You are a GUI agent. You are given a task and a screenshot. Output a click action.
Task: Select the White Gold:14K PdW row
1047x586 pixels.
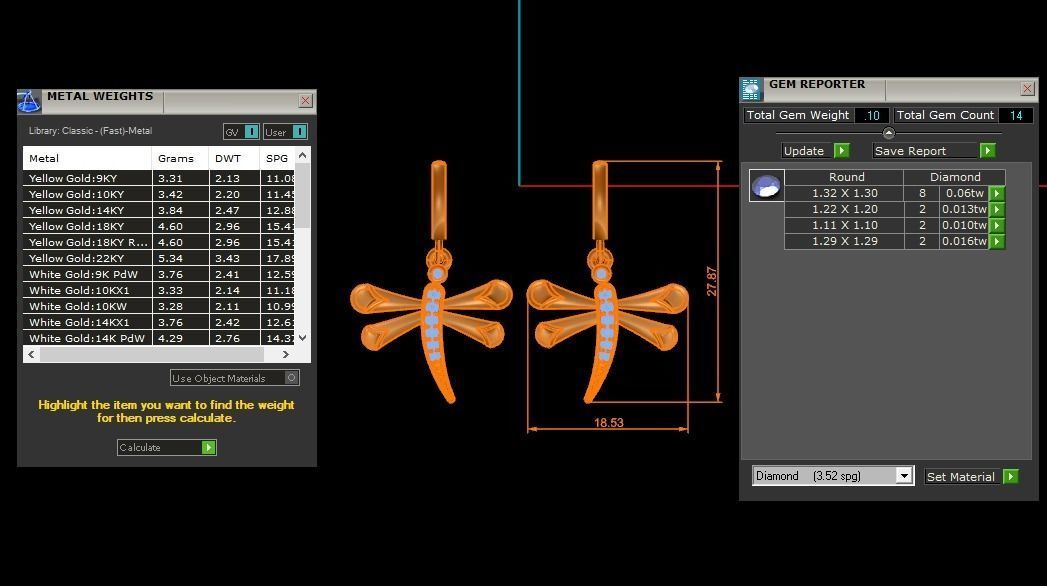pos(159,338)
